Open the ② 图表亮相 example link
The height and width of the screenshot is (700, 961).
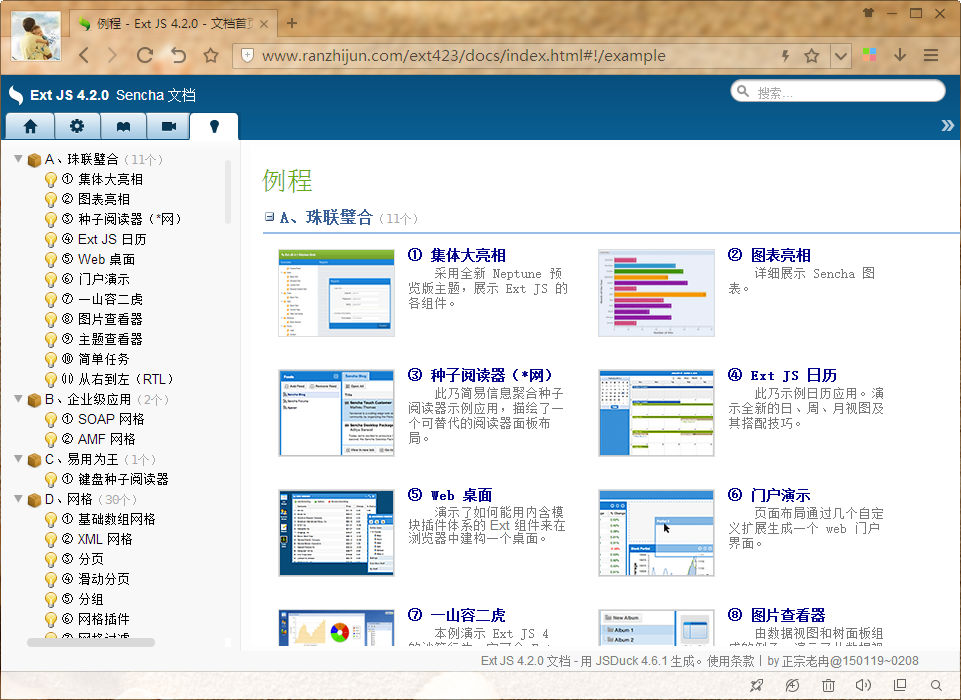coord(769,255)
